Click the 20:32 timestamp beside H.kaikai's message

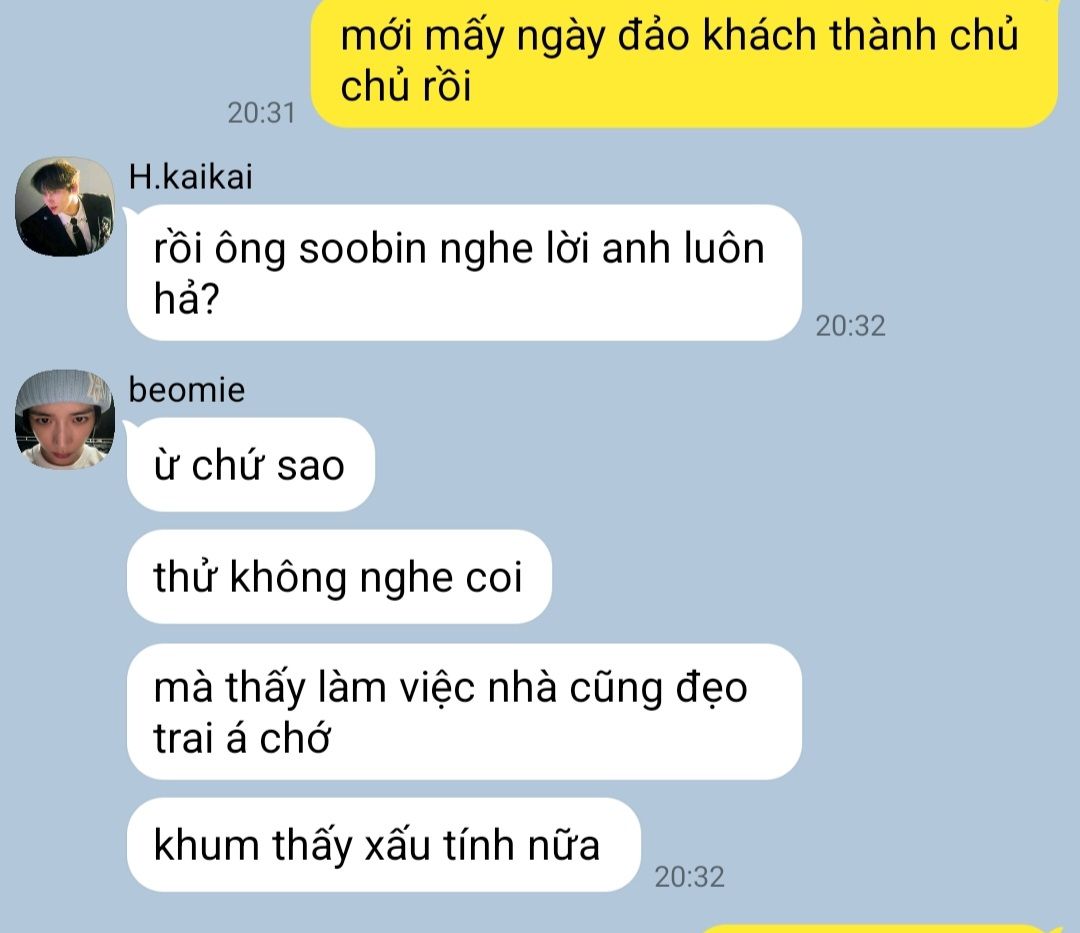click(x=851, y=326)
